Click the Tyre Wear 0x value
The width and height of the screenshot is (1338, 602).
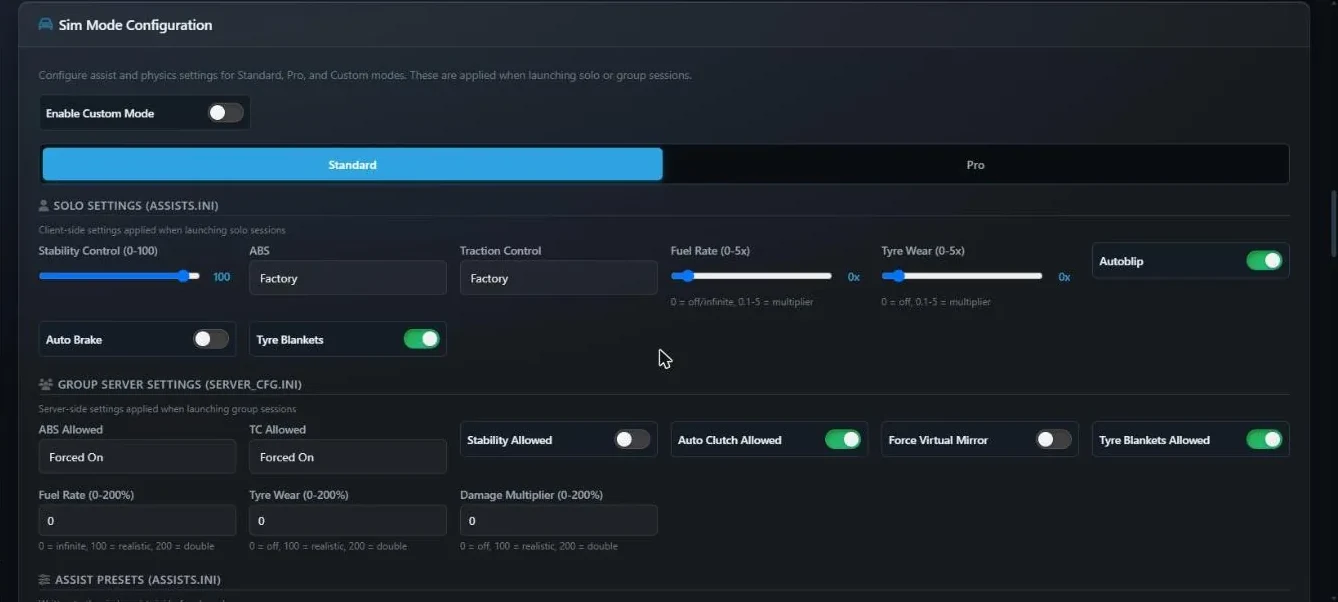tap(1064, 277)
